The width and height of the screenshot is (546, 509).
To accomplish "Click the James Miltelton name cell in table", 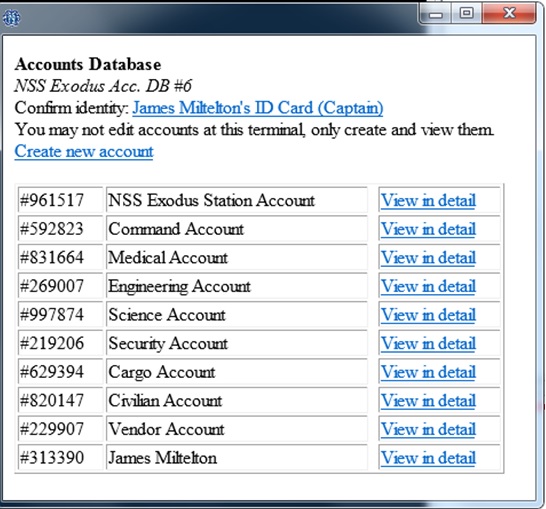I will [237, 457].
